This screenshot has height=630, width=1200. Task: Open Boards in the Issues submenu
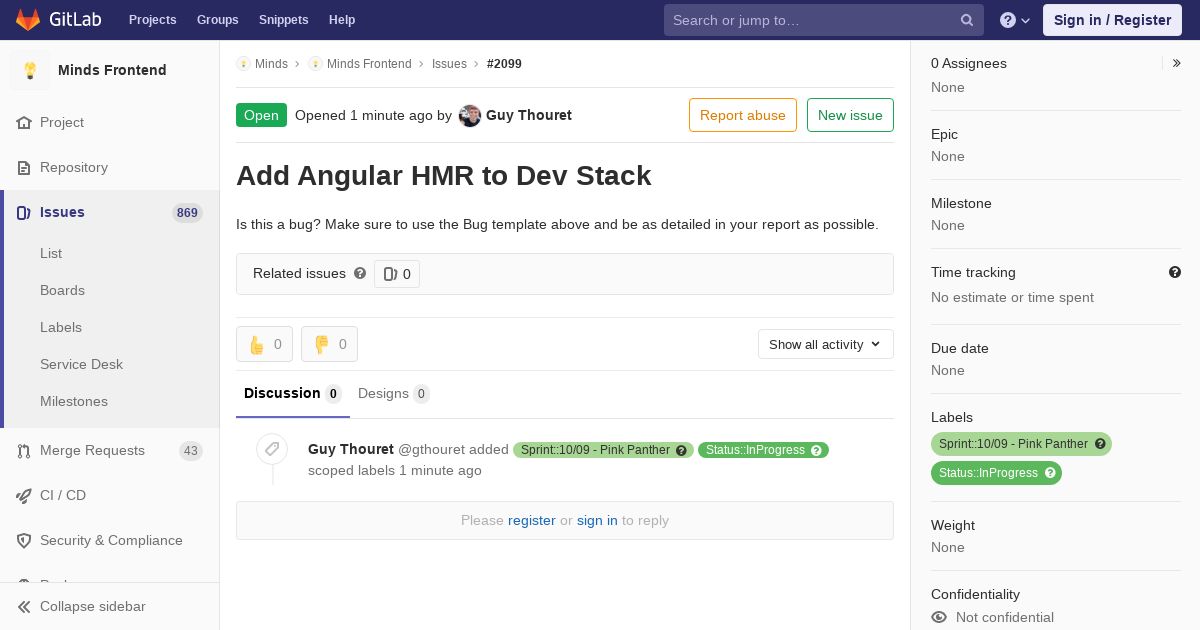62,290
